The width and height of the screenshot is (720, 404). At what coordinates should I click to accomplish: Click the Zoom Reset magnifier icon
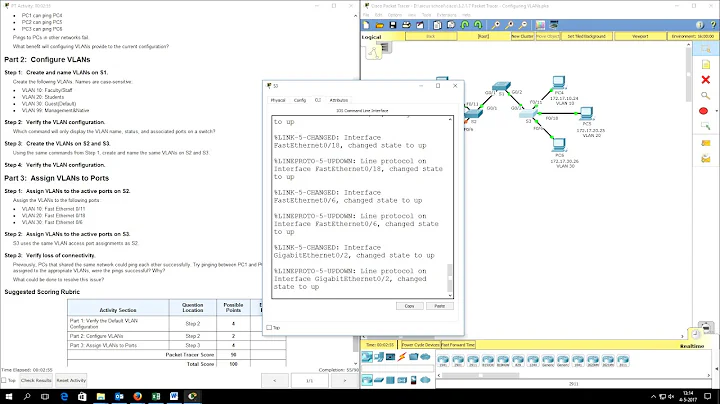coord(509,25)
